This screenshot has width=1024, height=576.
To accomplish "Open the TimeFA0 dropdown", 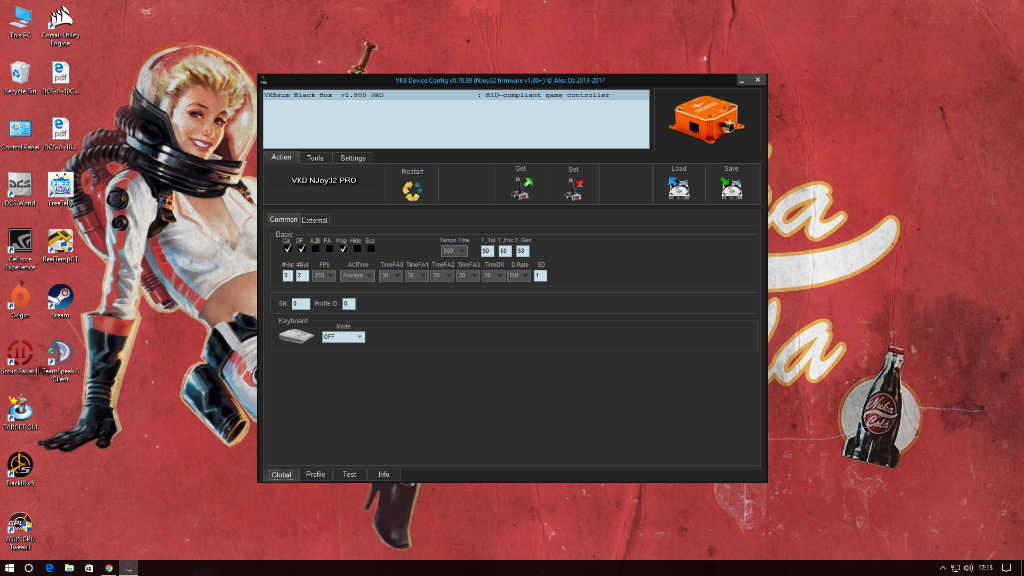I will tap(391, 276).
